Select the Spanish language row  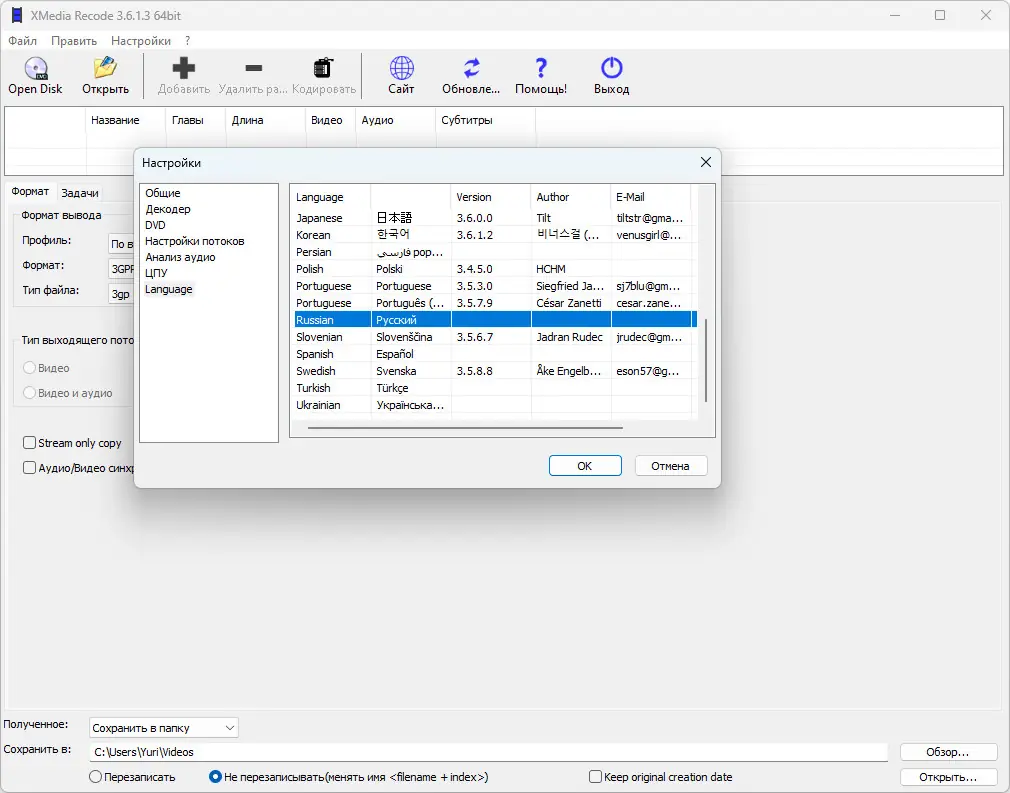click(495, 354)
